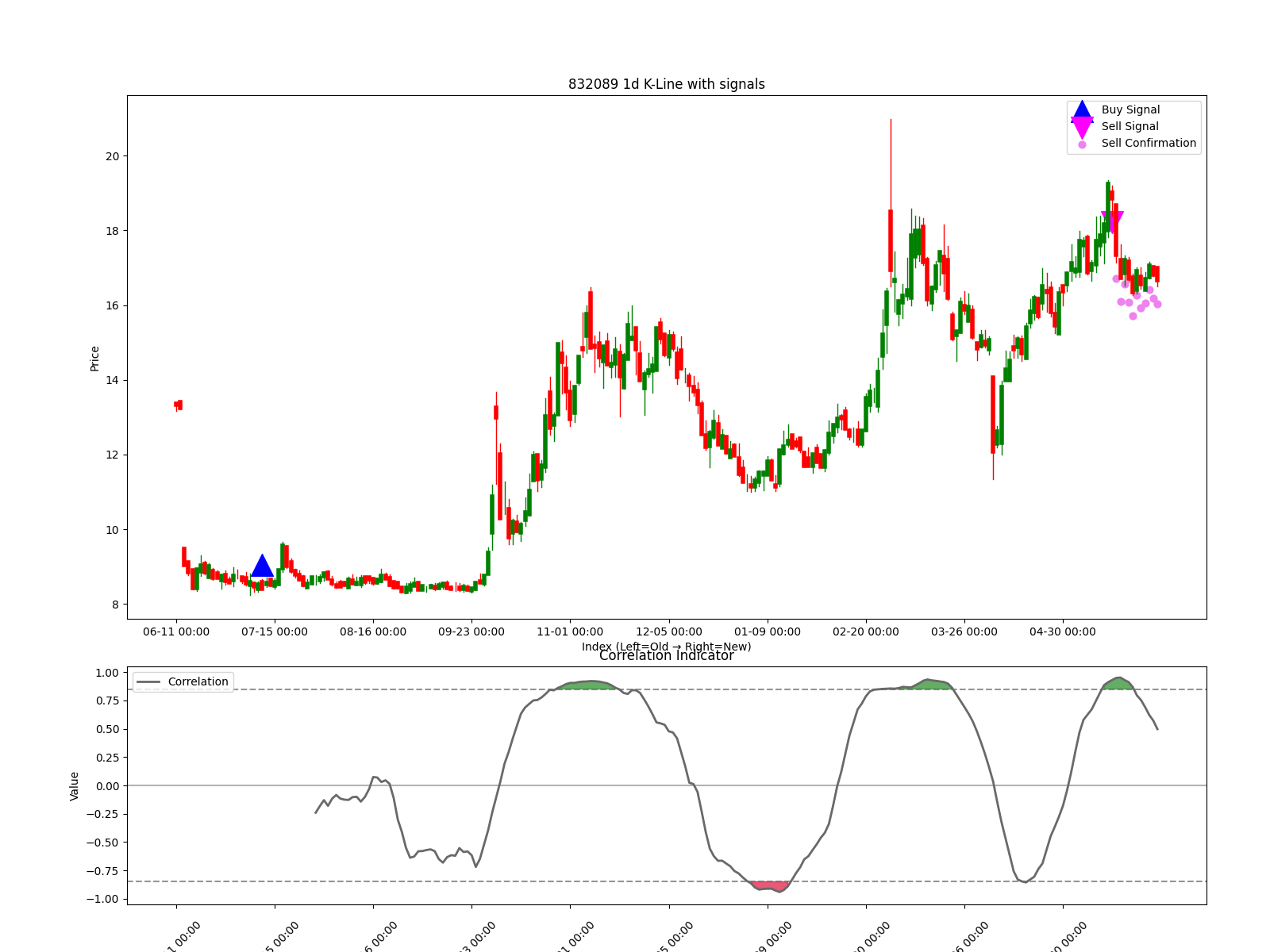
Task: Click the '12-05 00:00' date tick label
Action: 669,632
